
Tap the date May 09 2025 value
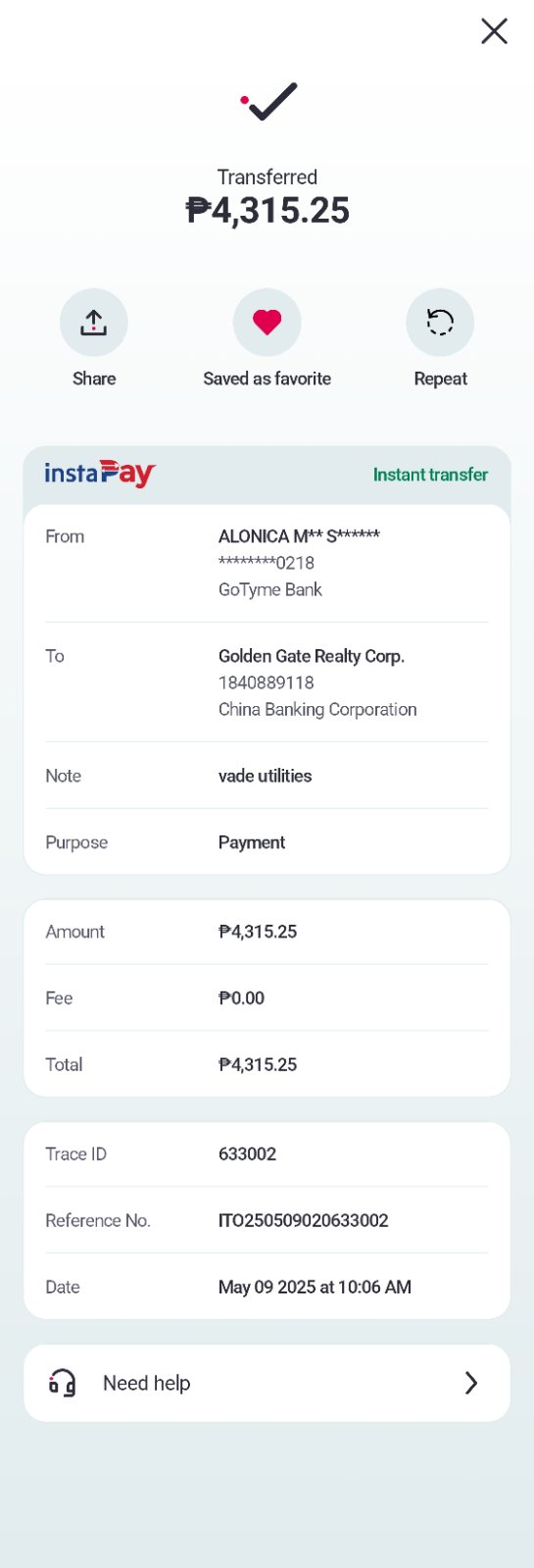coord(315,1287)
